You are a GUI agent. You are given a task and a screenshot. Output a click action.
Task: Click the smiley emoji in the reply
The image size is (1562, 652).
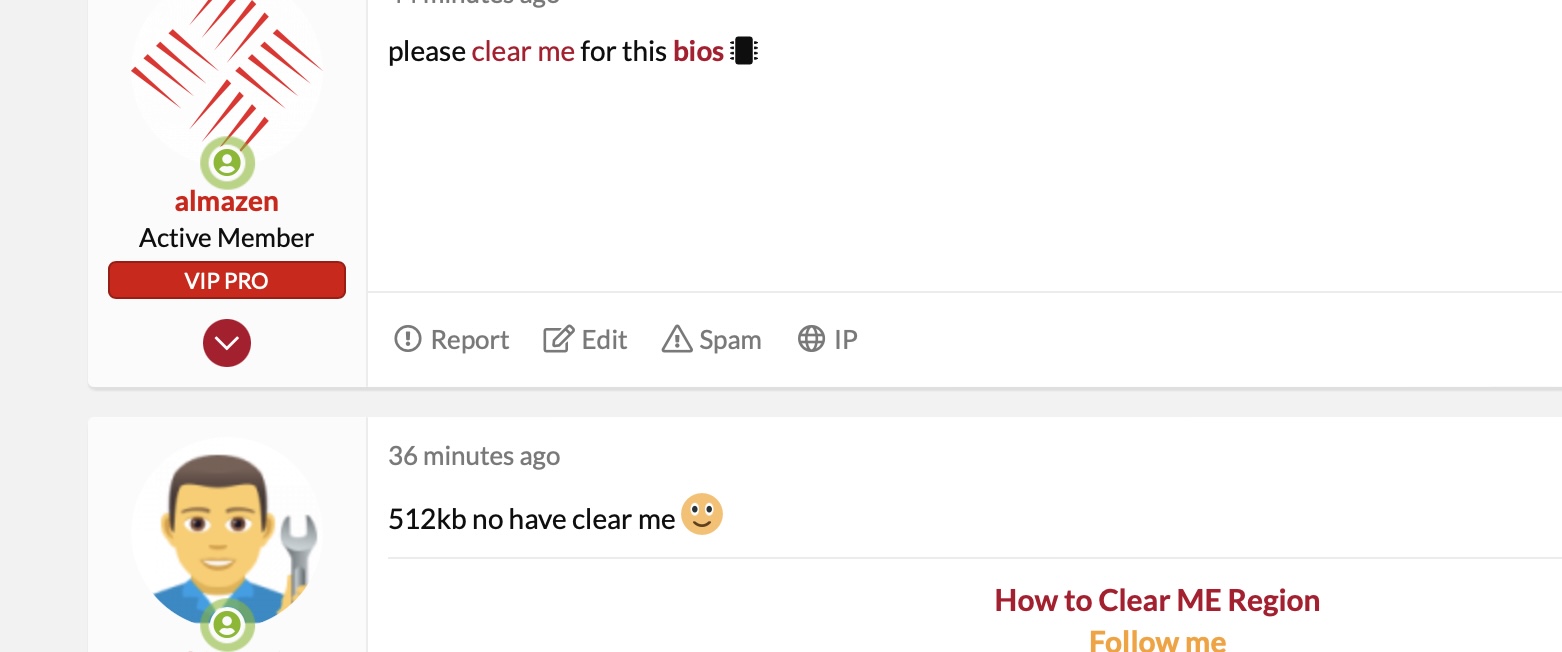coord(702,515)
